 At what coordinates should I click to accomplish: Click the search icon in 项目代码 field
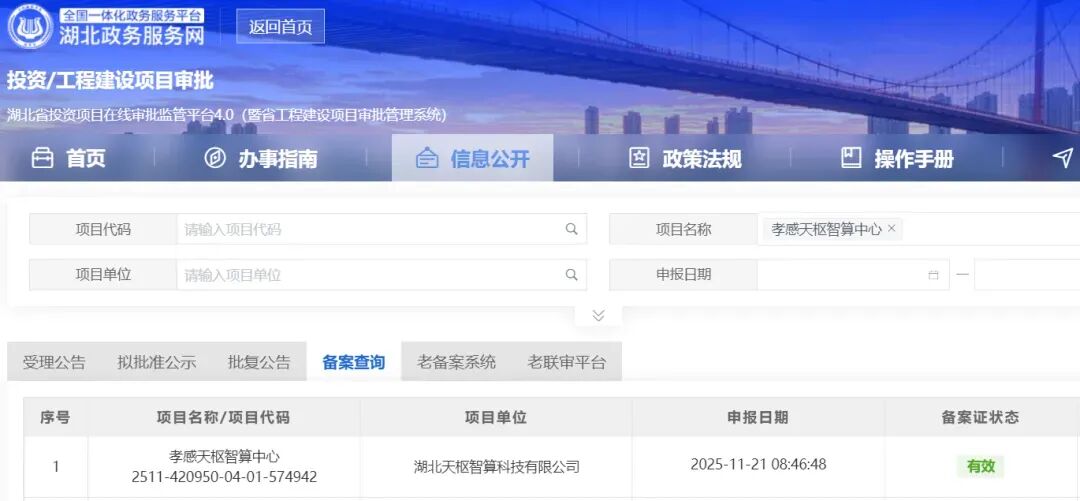(x=571, y=229)
